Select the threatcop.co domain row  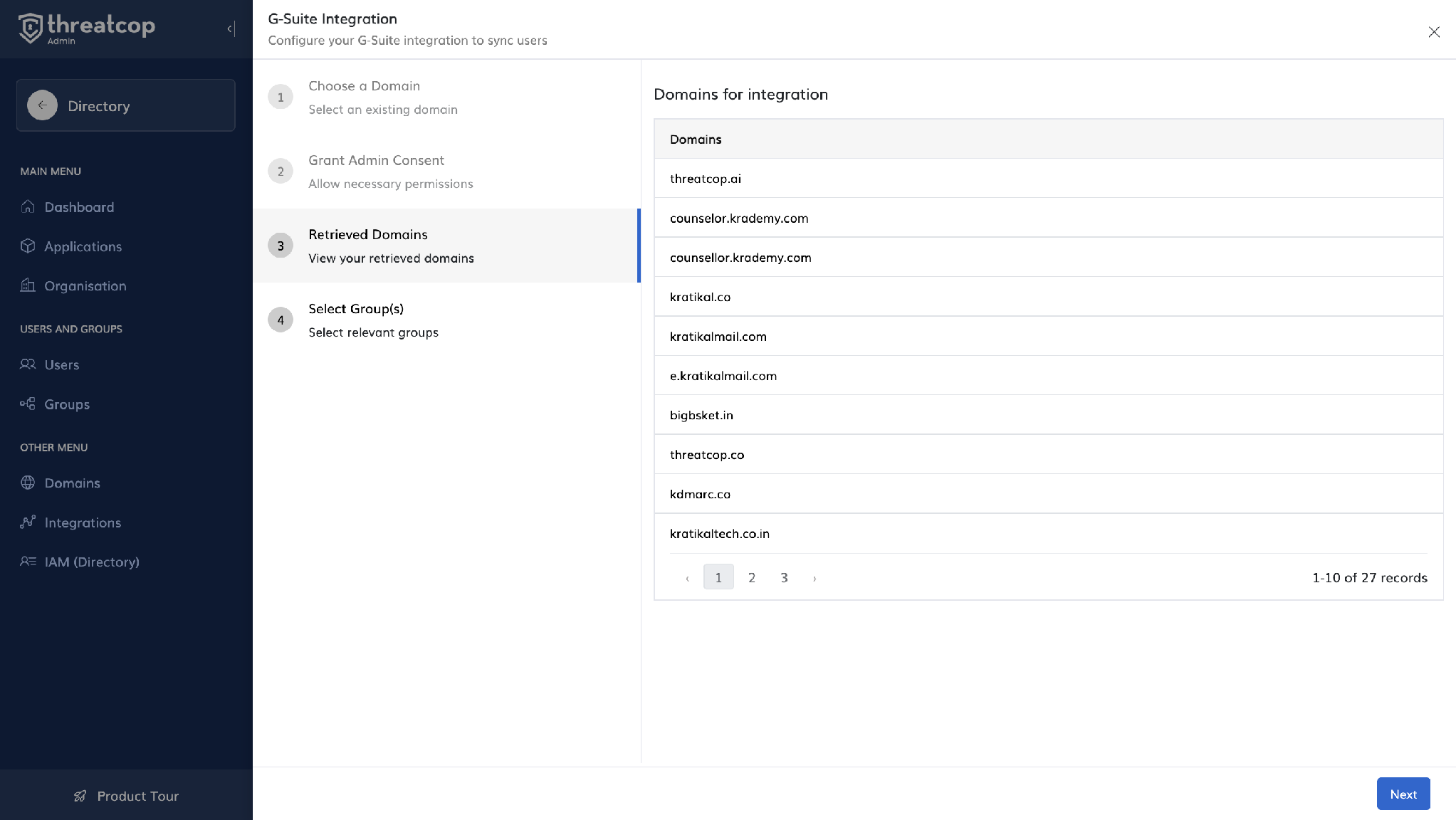point(1048,454)
